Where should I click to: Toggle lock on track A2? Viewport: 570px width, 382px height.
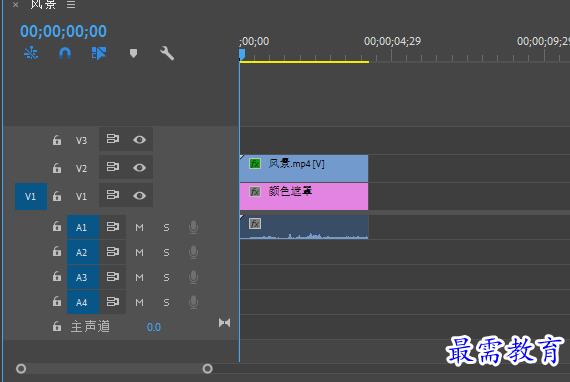click(x=57, y=252)
